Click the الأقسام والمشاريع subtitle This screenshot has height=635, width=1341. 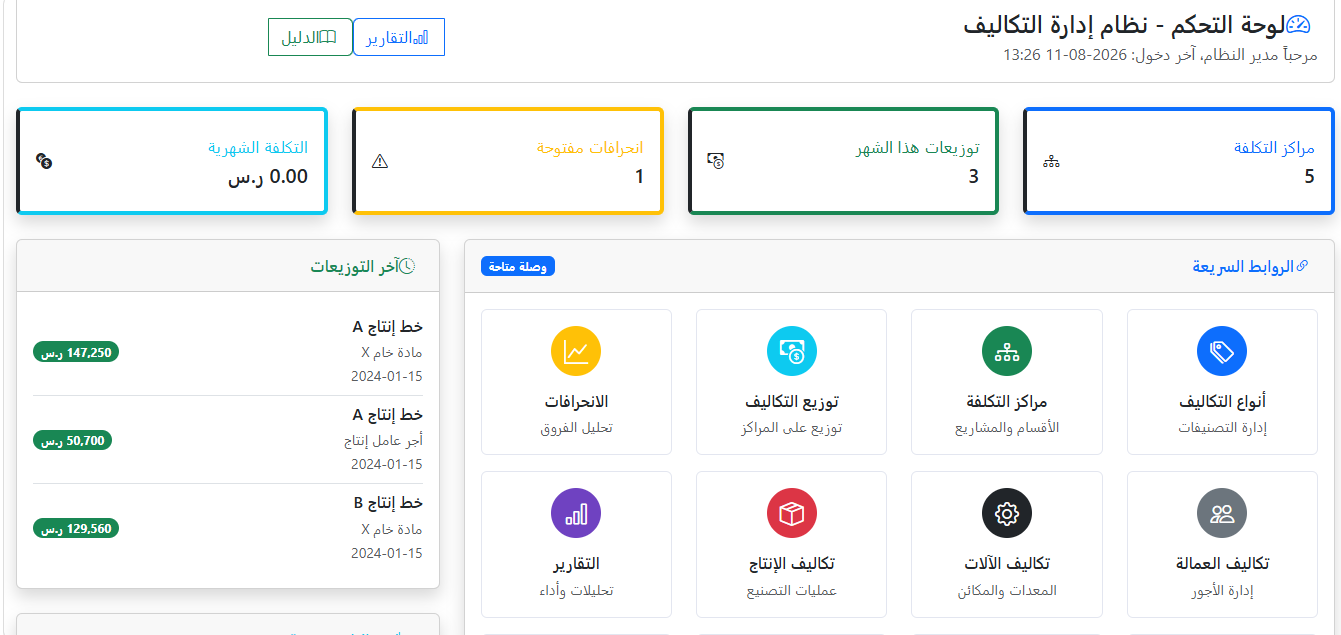tap(1007, 428)
